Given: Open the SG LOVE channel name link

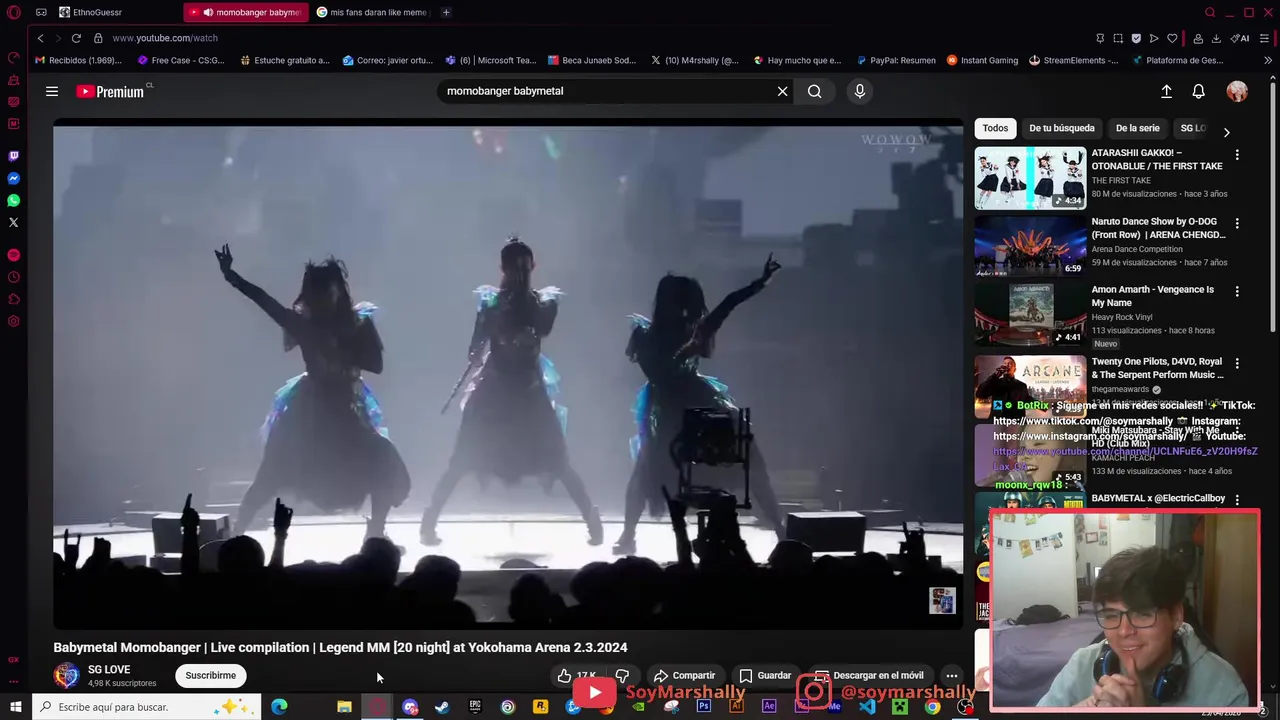Looking at the screenshot, I should [x=109, y=670].
